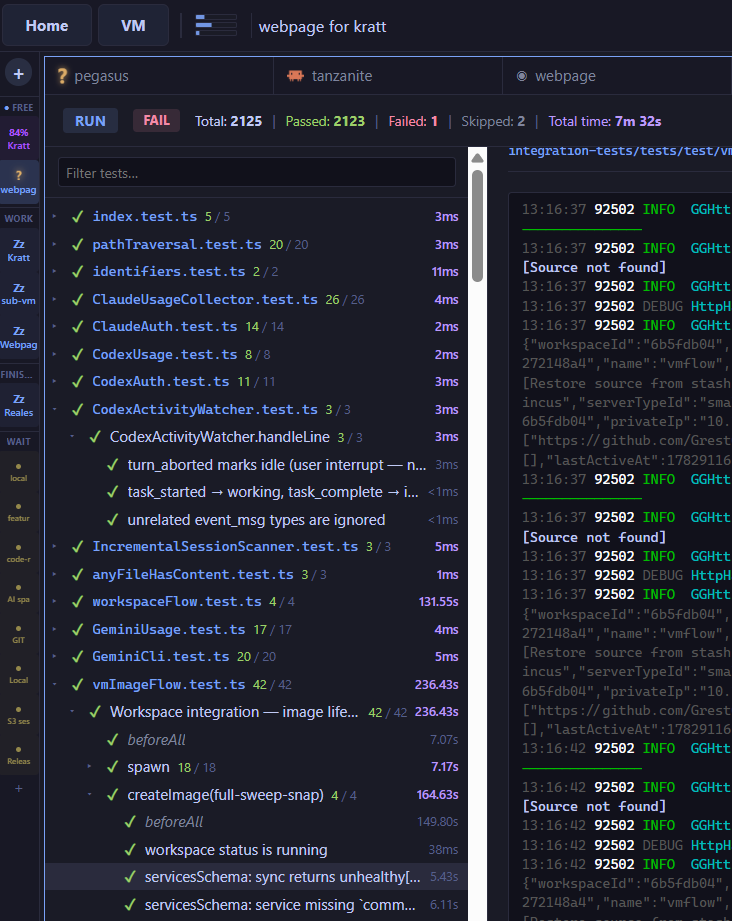Screen dimensions: 732x921
Task: Click Total time: 7m 32s text
Action: click(605, 121)
